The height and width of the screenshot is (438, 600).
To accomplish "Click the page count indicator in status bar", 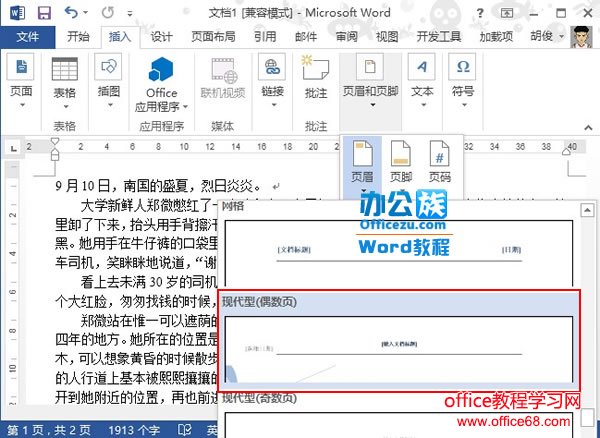I will (x=49, y=430).
